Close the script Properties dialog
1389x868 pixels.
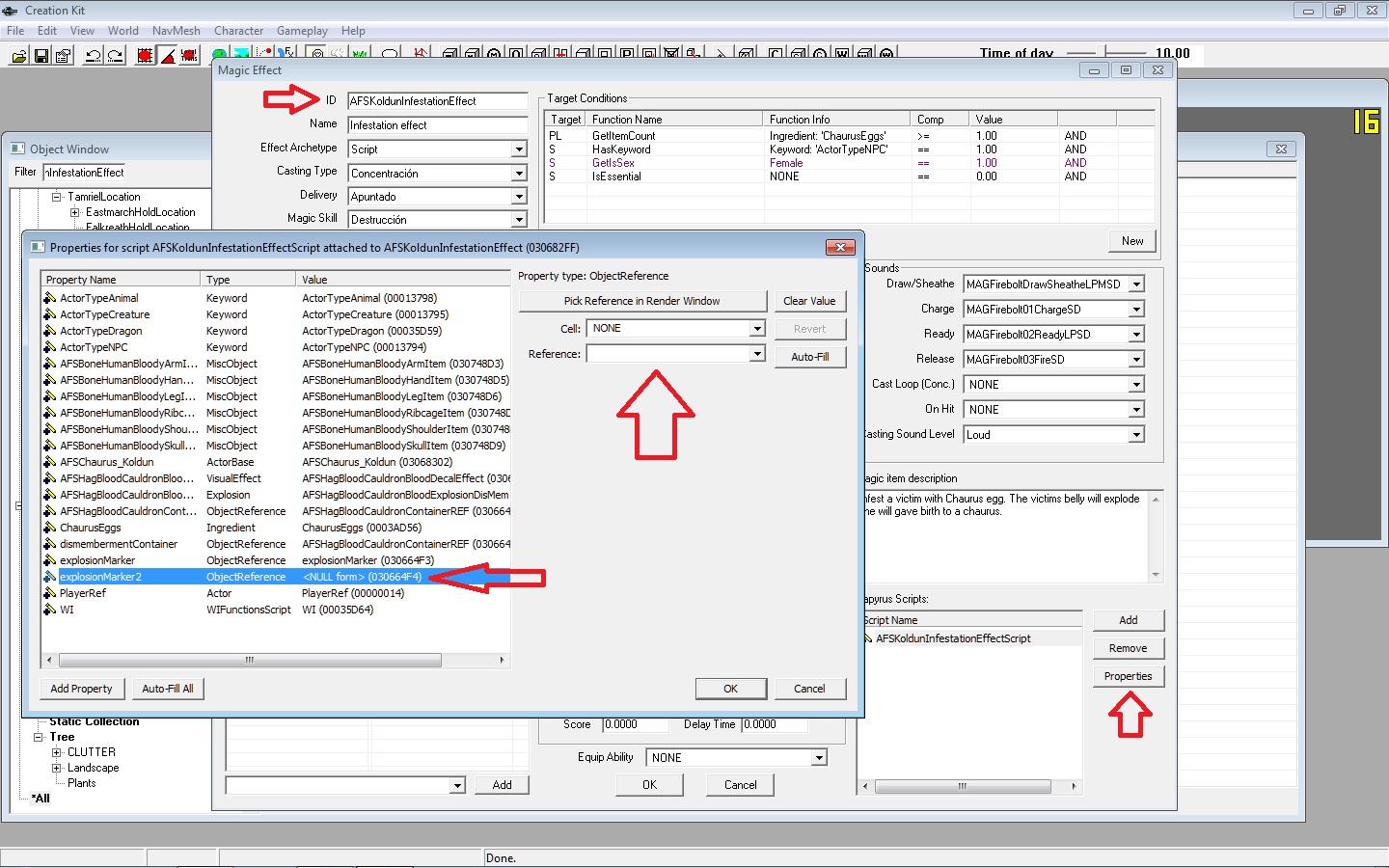pyautogui.click(x=840, y=248)
